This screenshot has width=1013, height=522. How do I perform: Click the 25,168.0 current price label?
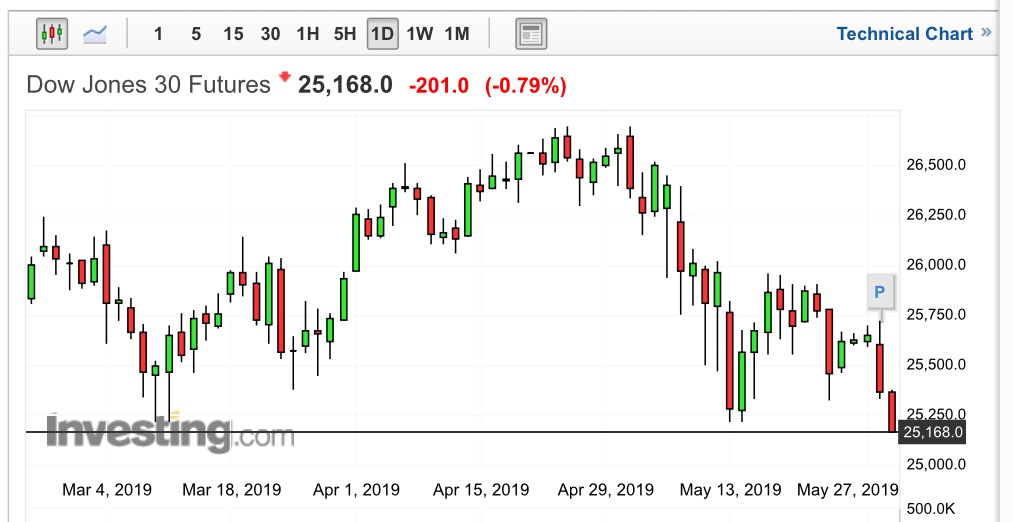[x=933, y=432]
